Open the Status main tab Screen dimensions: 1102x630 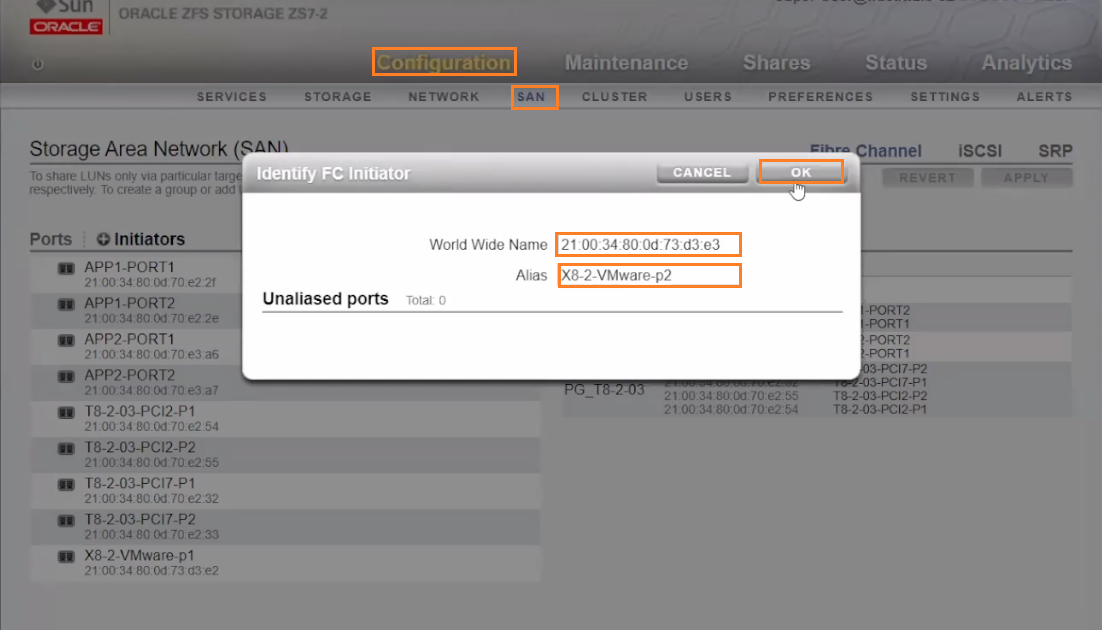click(x=896, y=63)
